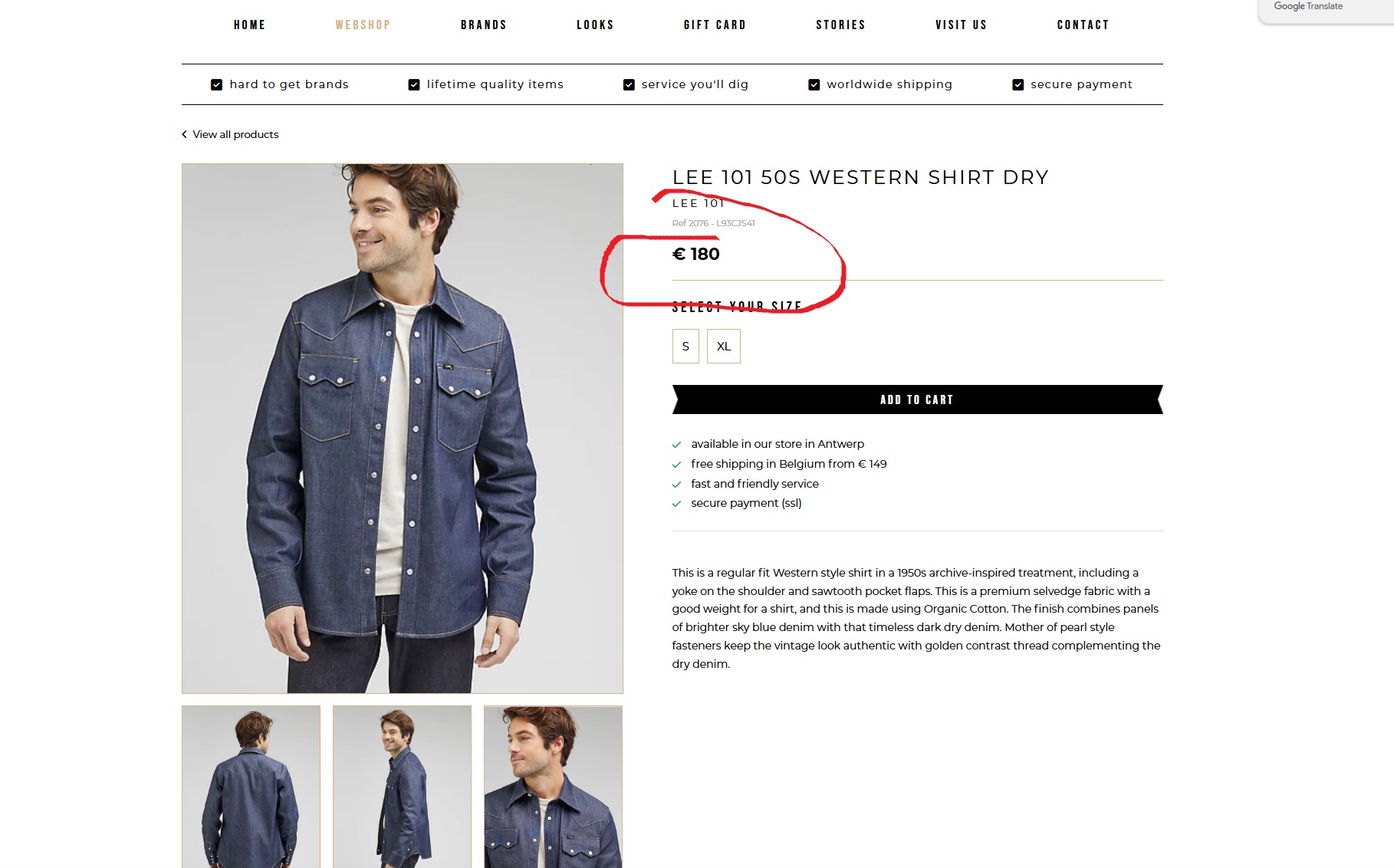Viewport: 1394px width, 868px height.
Task: Open the side profile shirt thumbnail
Action: point(402,786)
